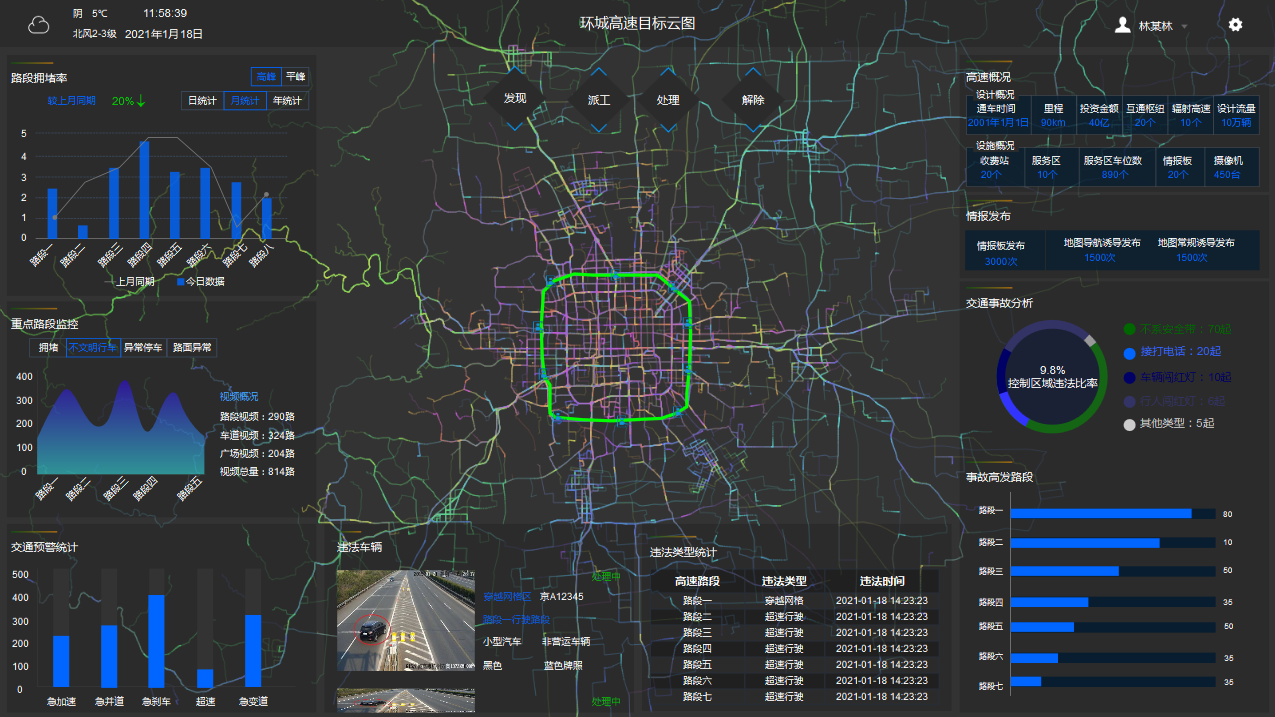Select the 解除 diamond icon
This screenshot has width=1275, height=717.
pyautogui.click(x=753, y=100)
